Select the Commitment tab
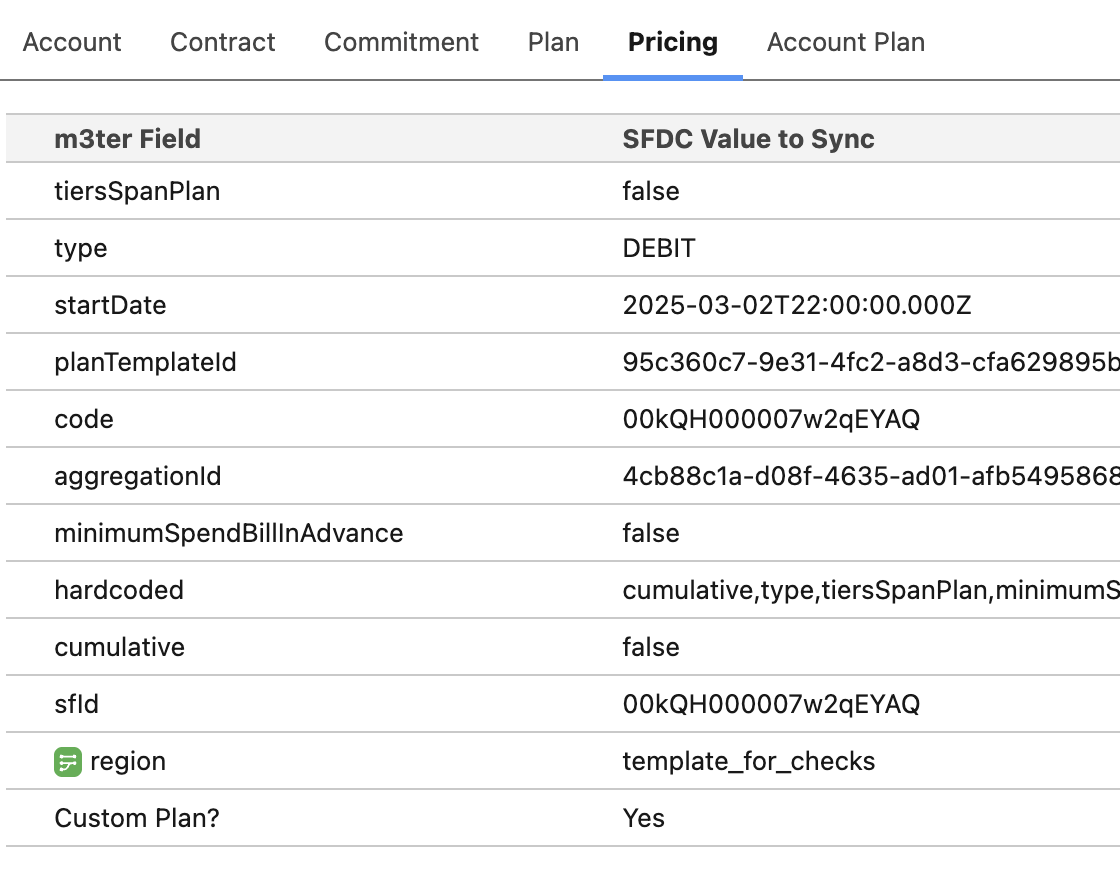The width and height of the screenshot is (1120, 876). (402, 43)
